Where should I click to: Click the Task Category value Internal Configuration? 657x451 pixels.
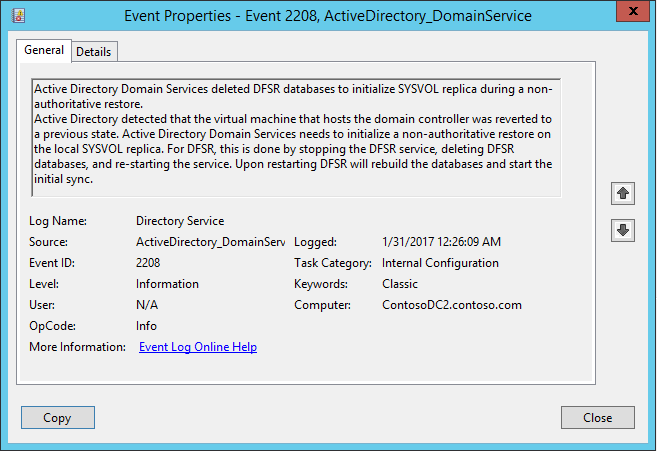tap(440, 263)
